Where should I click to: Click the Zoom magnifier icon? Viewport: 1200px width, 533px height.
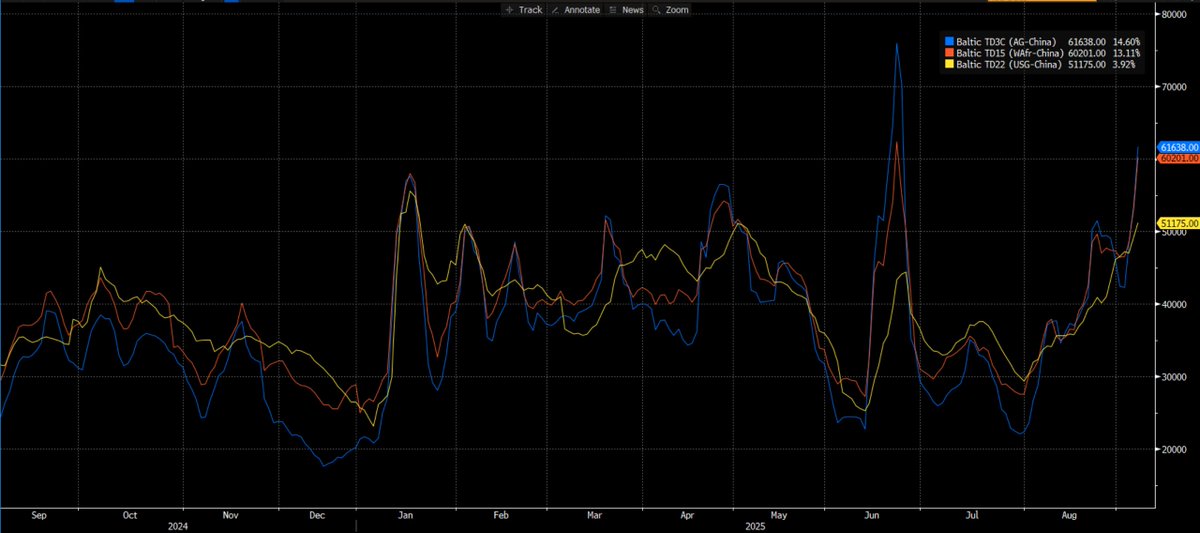pos(657,10)
